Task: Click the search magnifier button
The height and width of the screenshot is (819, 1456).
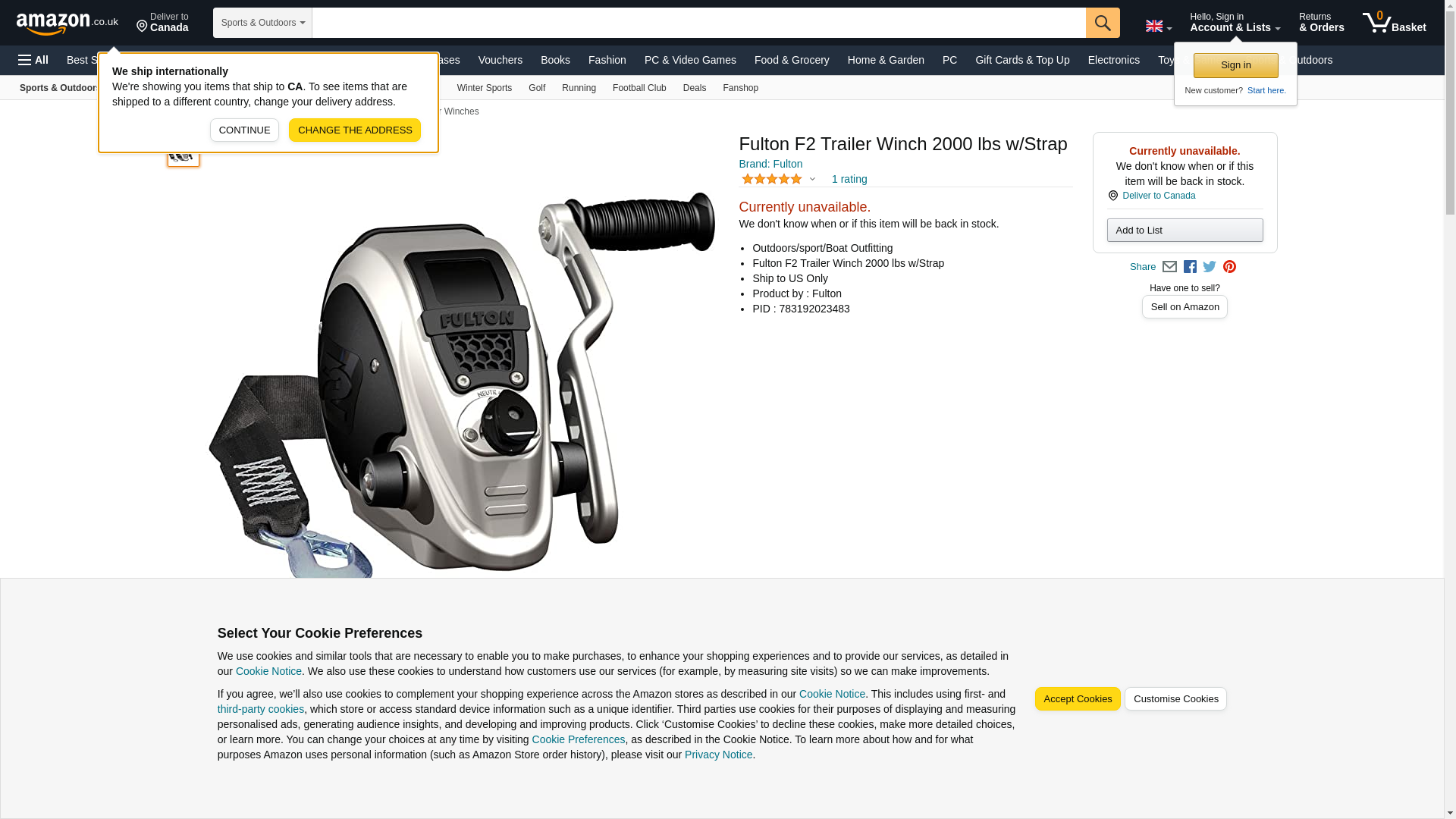Action: 1103,23
